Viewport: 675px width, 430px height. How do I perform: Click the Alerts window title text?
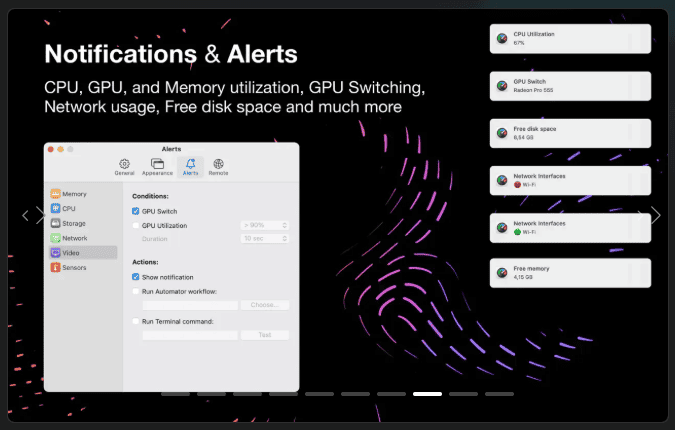coord(171,149)
